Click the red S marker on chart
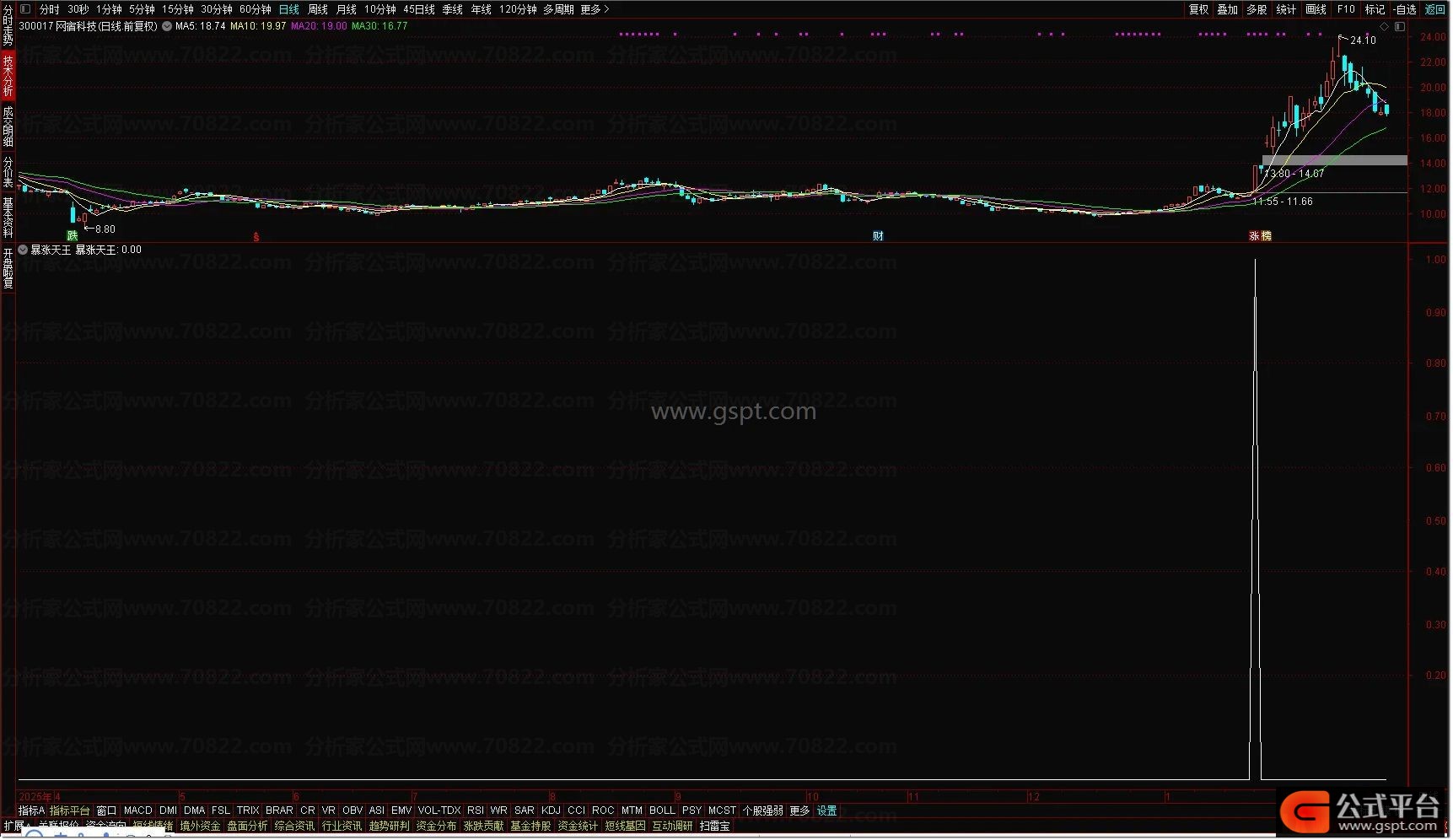 [x=256, y=237]
